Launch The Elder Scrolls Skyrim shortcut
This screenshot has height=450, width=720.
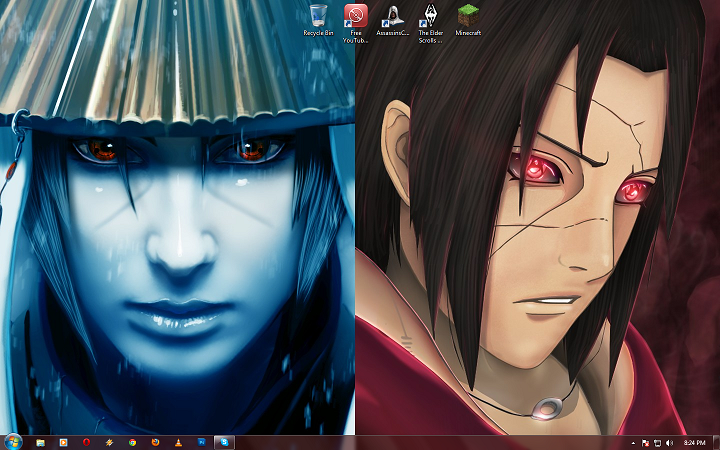click(x=430, y=16)
